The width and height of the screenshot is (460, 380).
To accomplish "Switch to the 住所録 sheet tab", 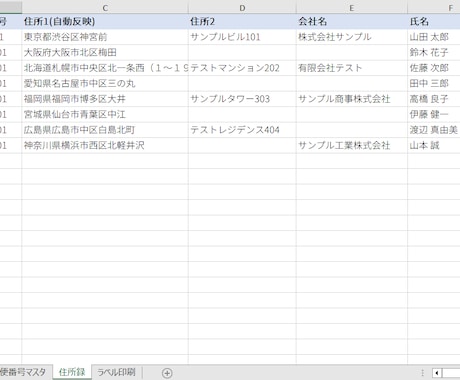I will pyautogui.click(x=72, y=372).
